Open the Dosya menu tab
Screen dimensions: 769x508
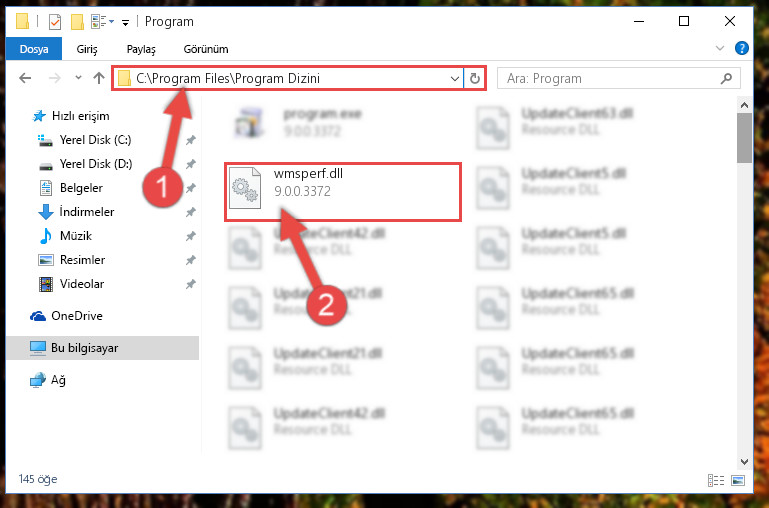[x=34, y=49]
